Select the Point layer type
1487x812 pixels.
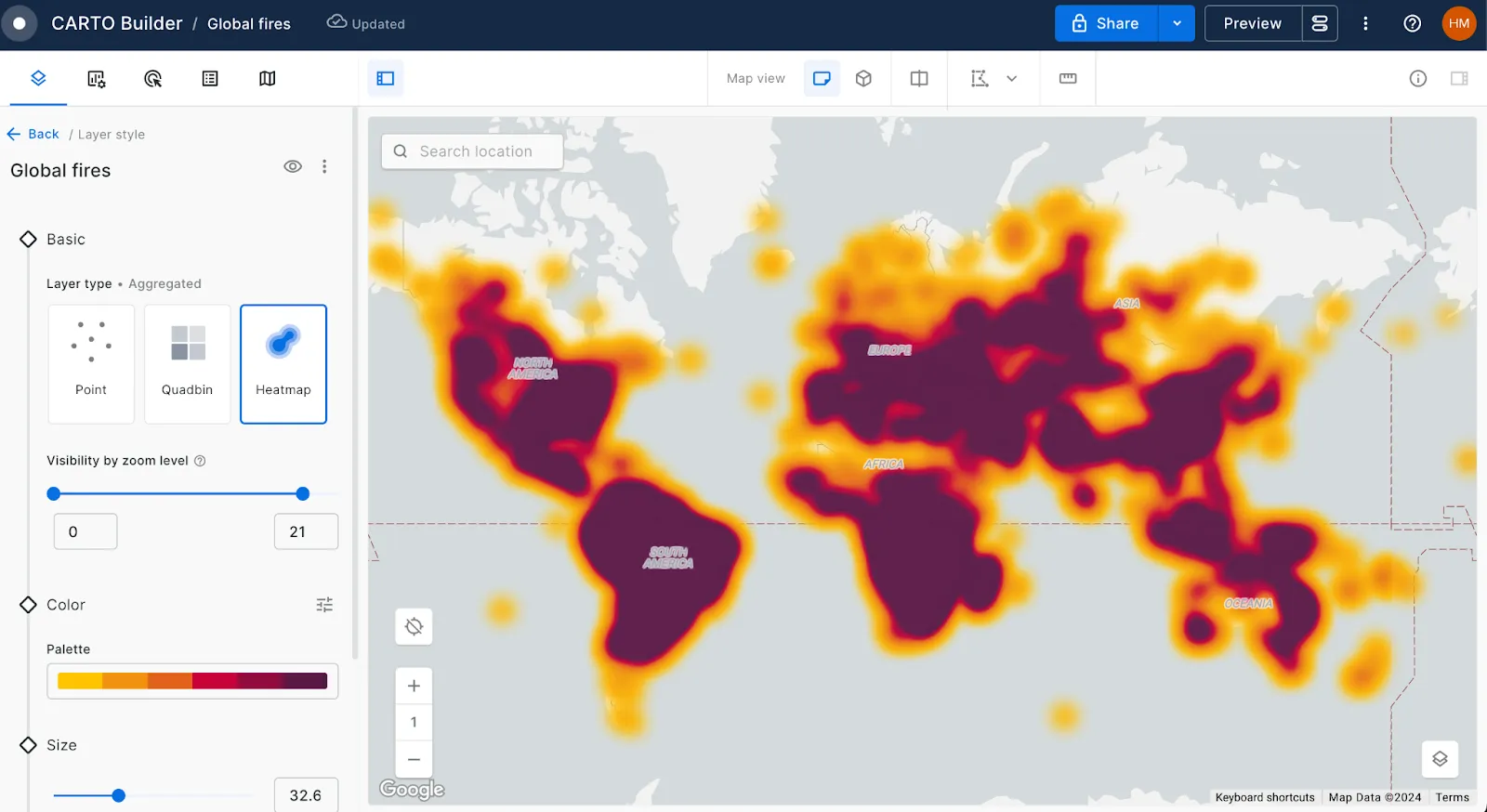click(91, 364)
